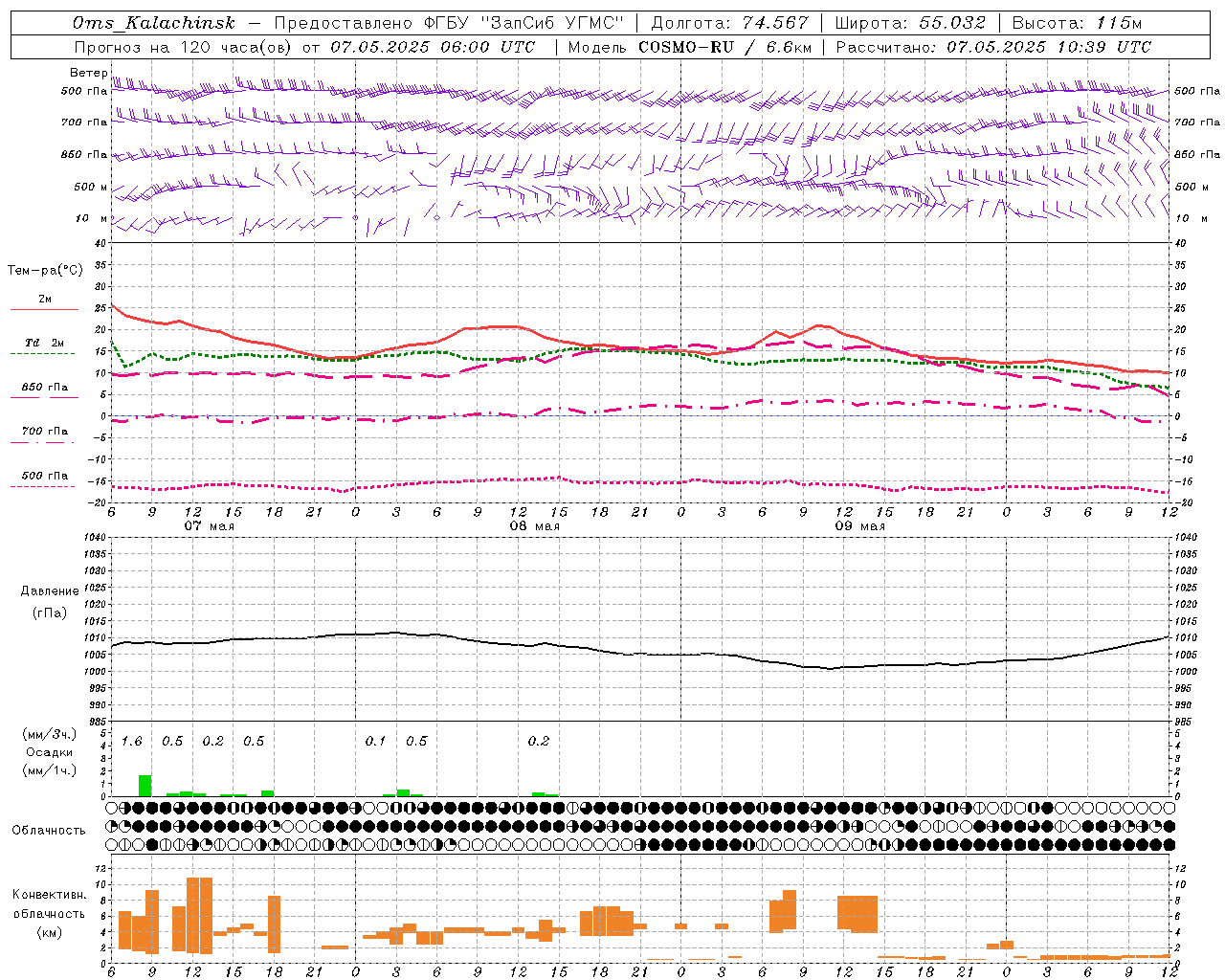Click the 'Облачность' cloud cover label

coord(49,830)
